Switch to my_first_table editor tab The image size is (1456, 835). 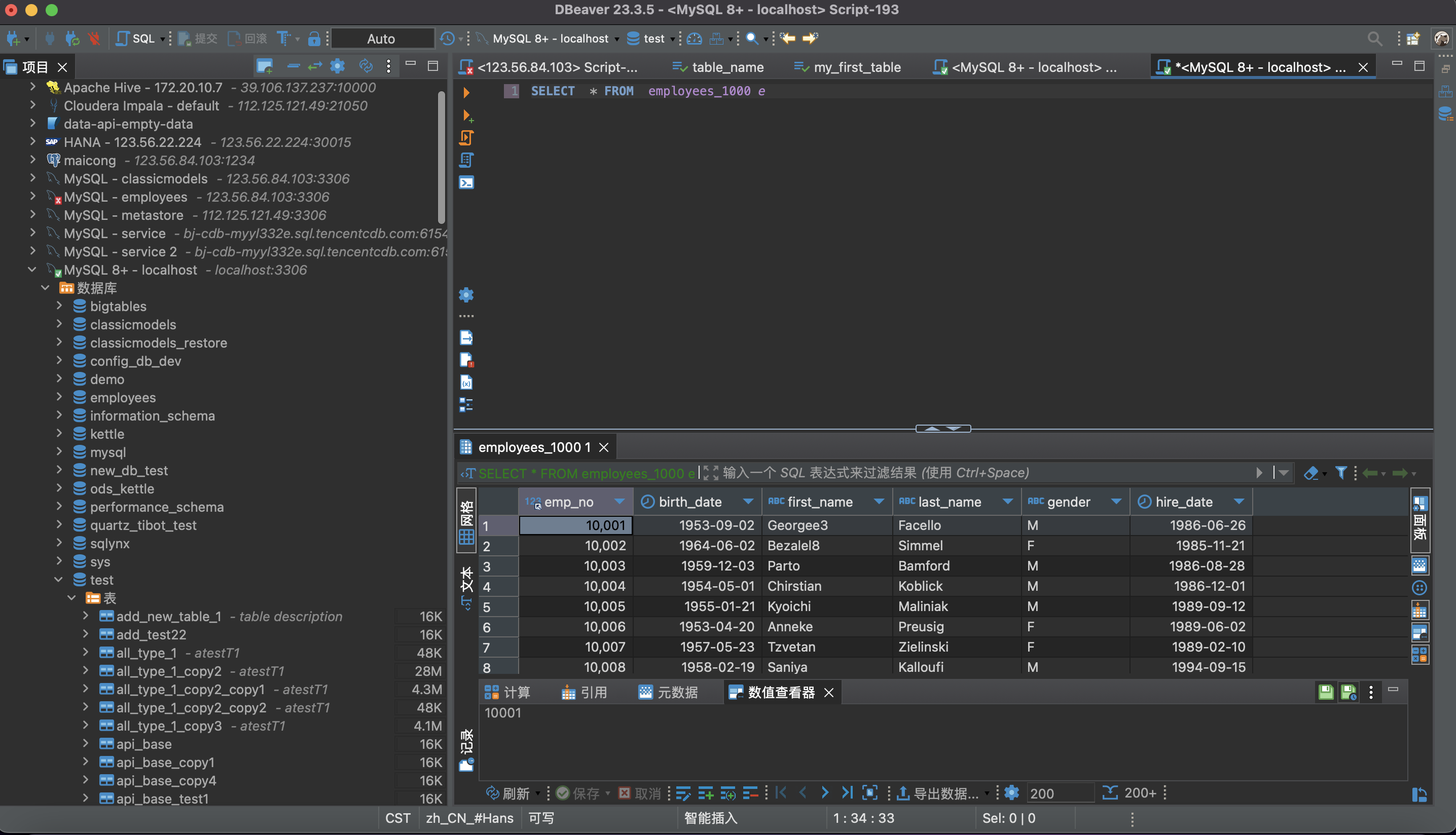tap(848, 67)
